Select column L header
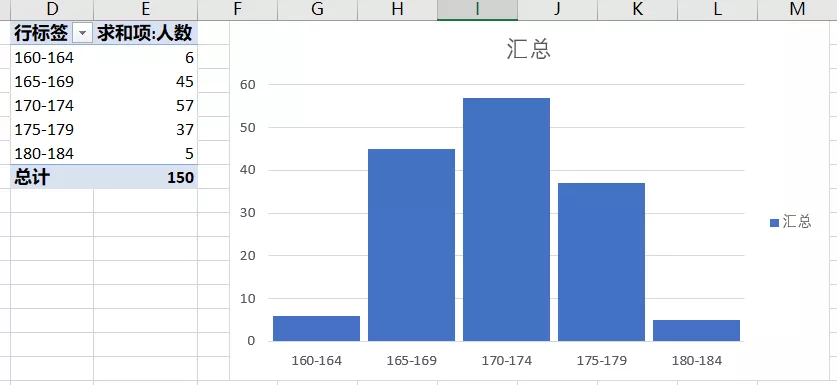The height and width of the screenshot is (385, 837). [717, 9]
